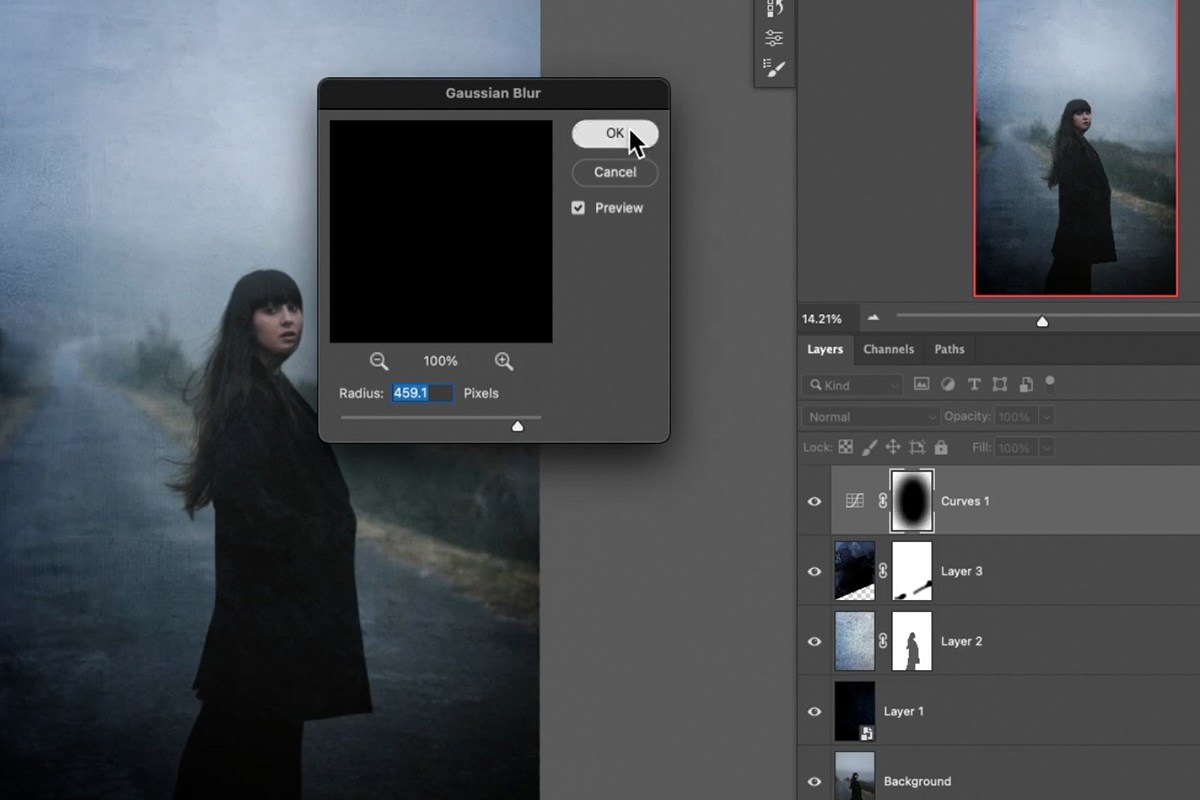The image size is (1200, 800).
Task: Open the Normal blend mode dropdown
Action: 871,416
